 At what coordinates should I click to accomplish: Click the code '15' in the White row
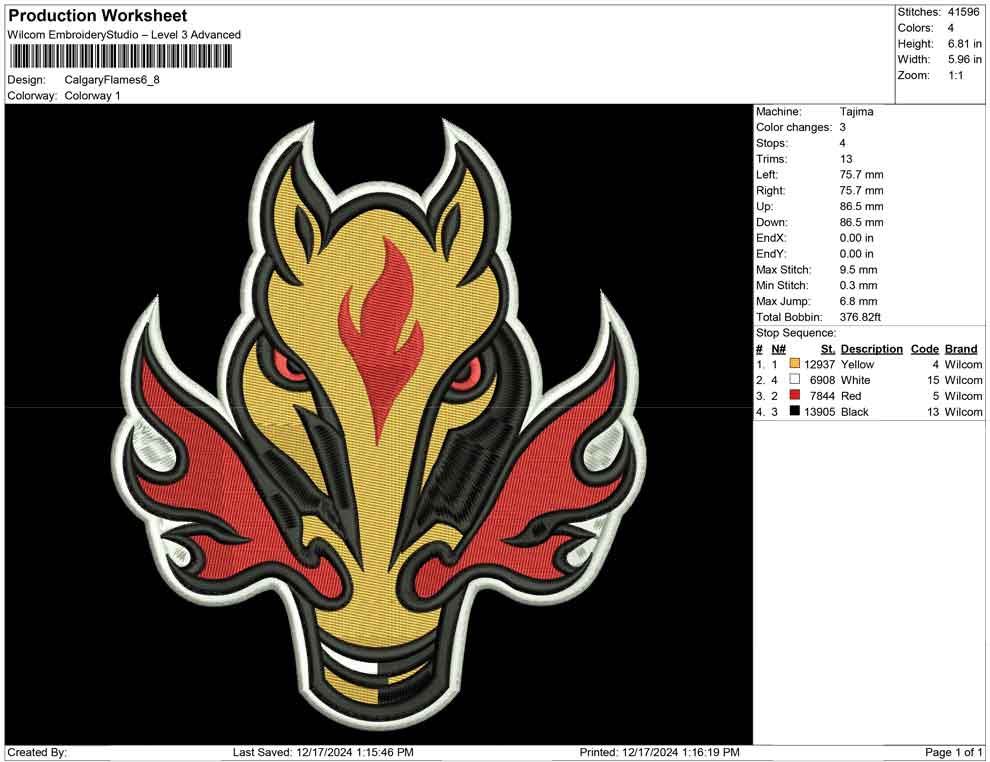933,379
